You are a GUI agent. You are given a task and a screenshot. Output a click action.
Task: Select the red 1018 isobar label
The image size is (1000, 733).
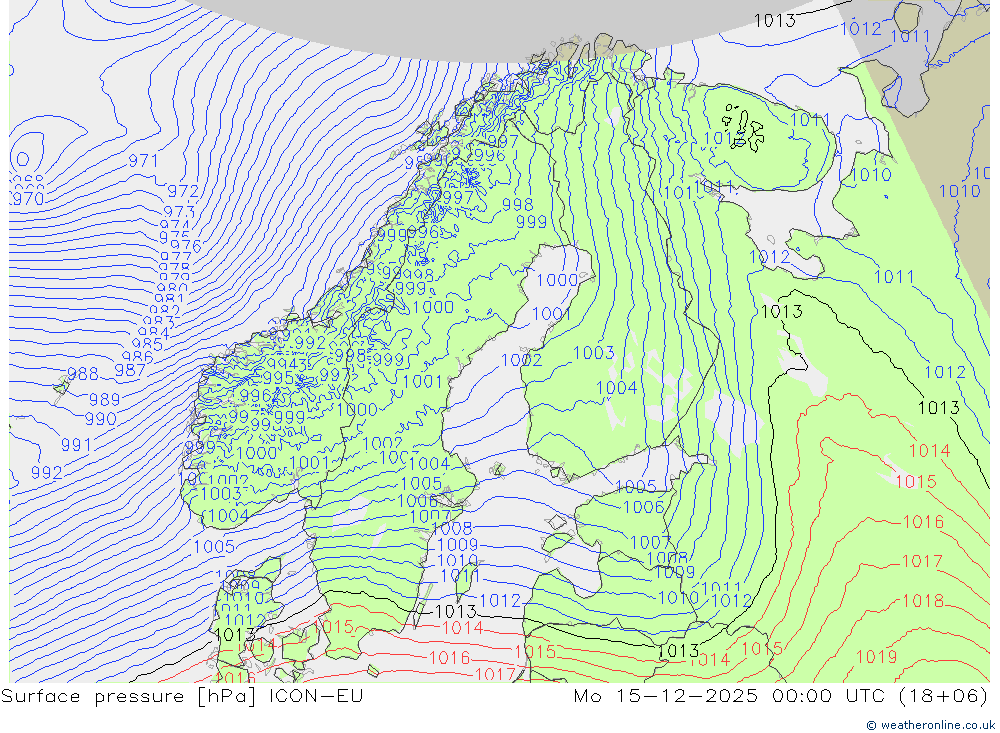click(923, 600)
